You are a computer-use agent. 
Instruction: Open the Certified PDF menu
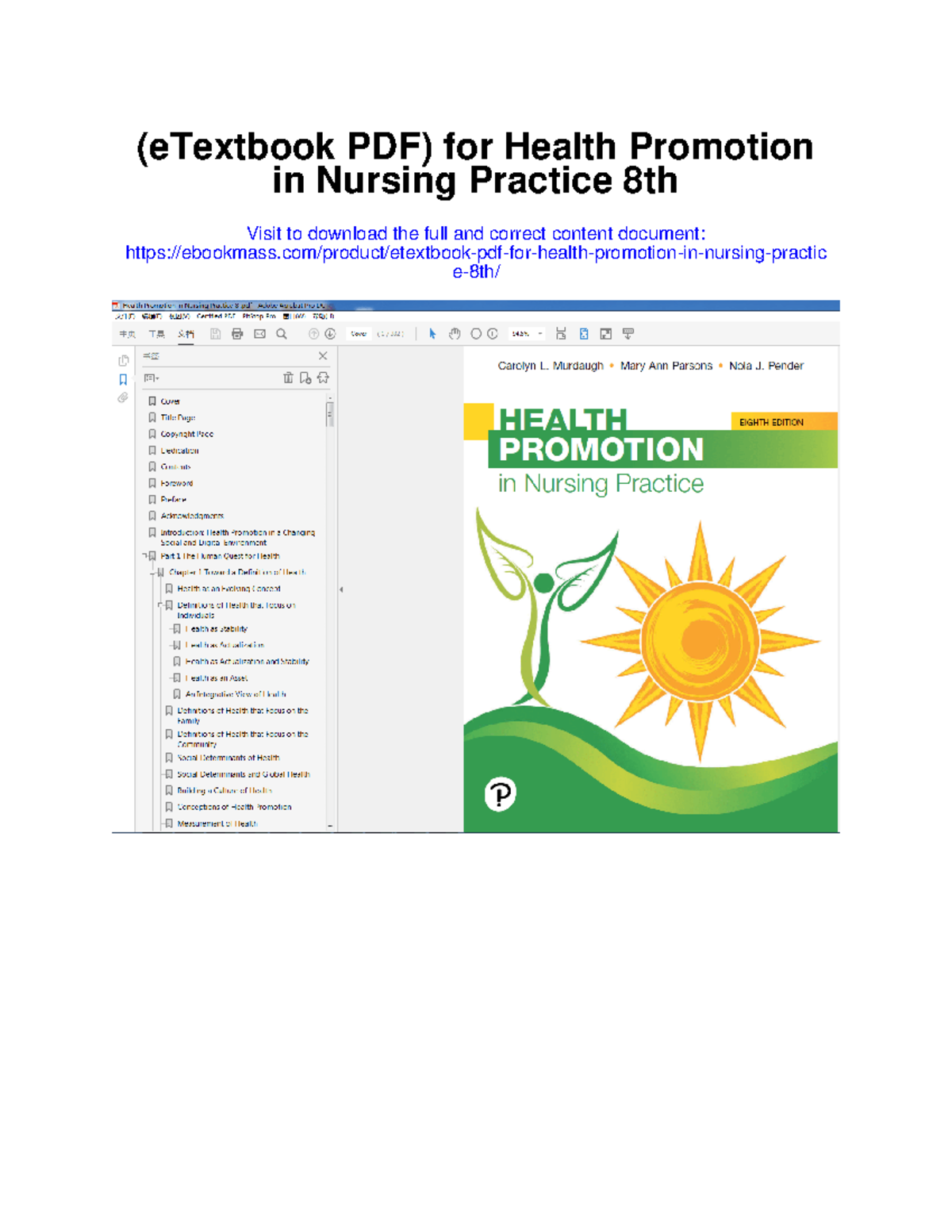coord(216,316)
